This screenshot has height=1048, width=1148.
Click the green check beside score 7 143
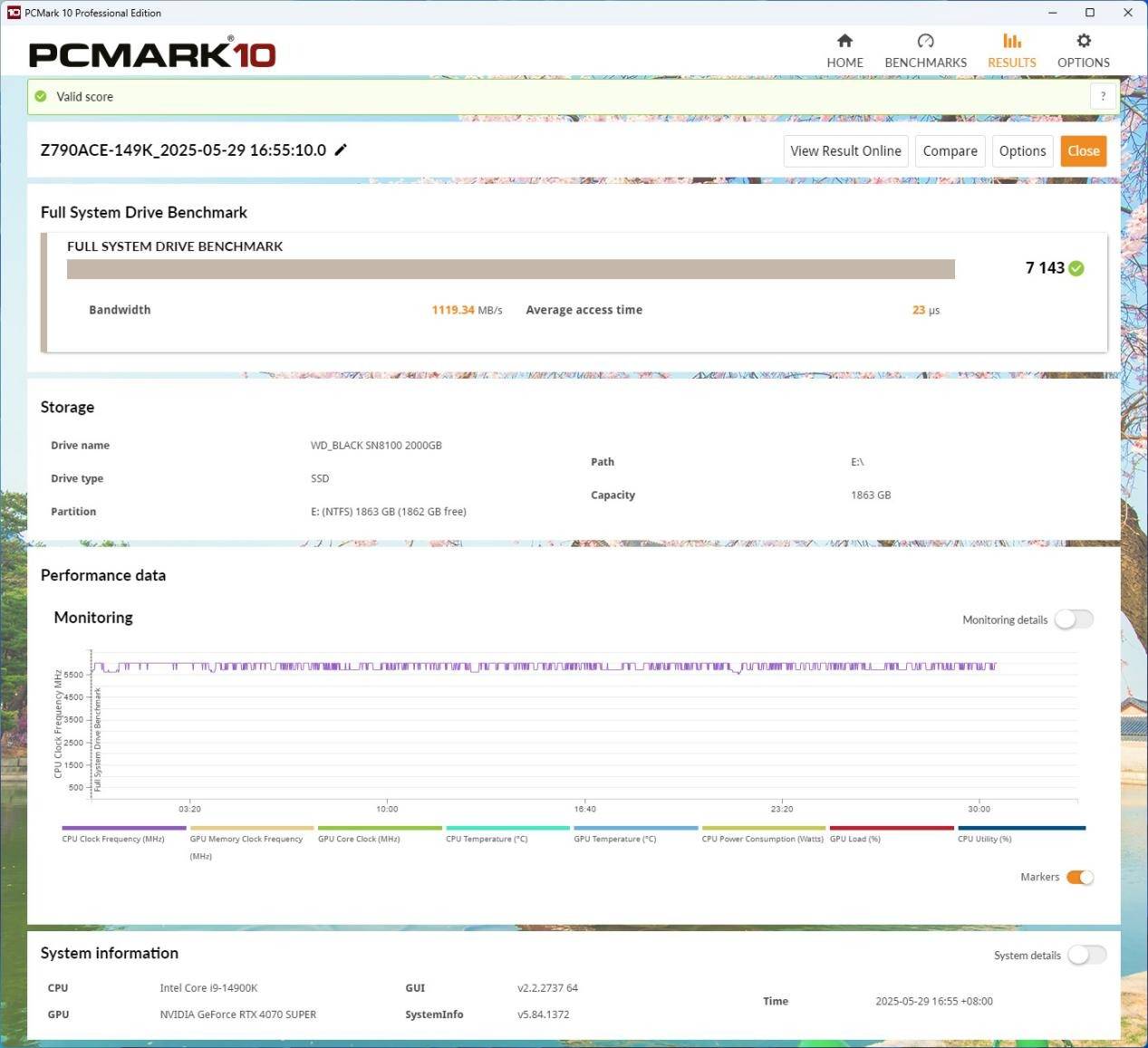(x=1076, y=268)
